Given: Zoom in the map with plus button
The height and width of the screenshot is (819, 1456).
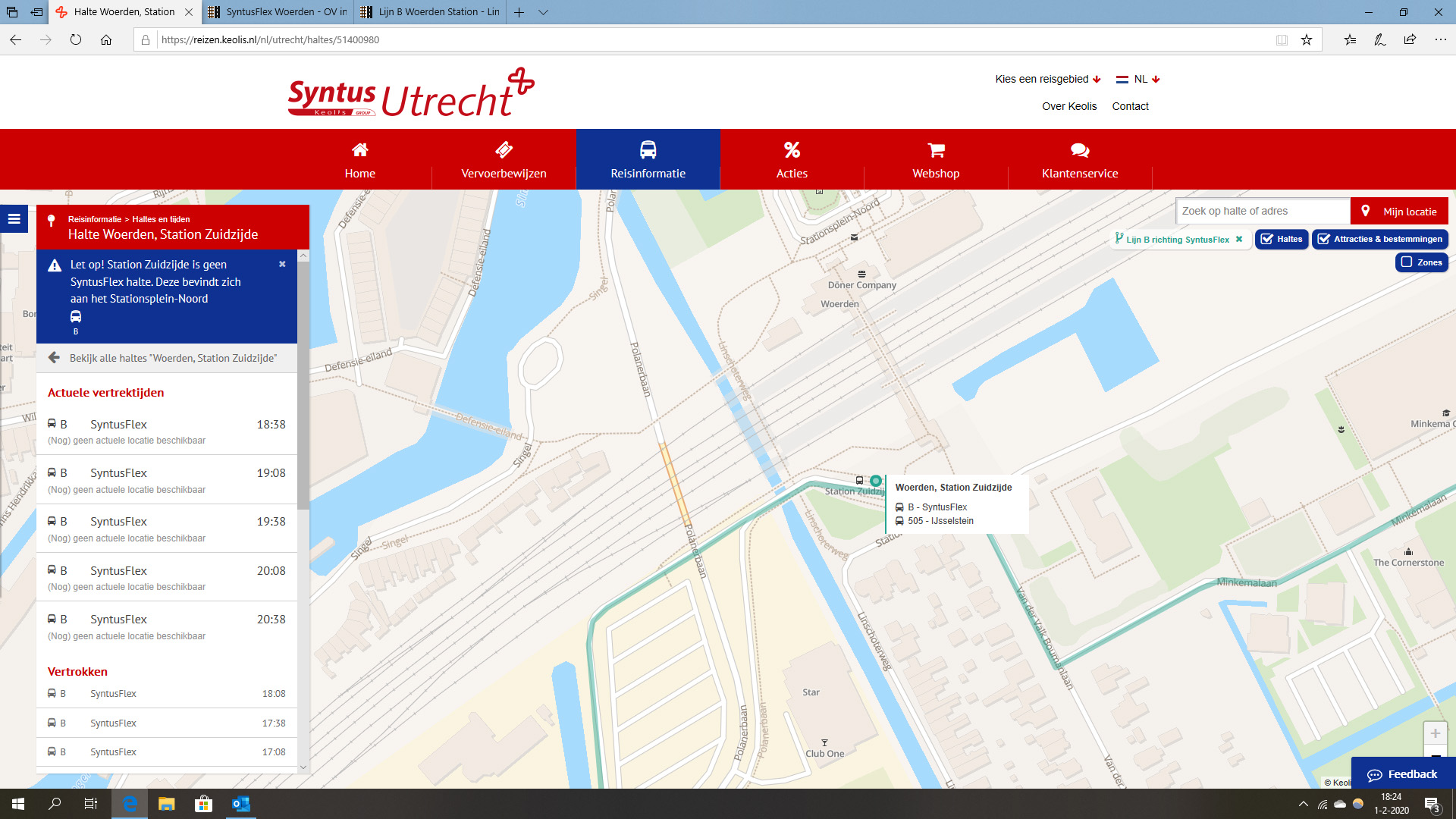Looking at the screenshot, I should click(1435, 733).
